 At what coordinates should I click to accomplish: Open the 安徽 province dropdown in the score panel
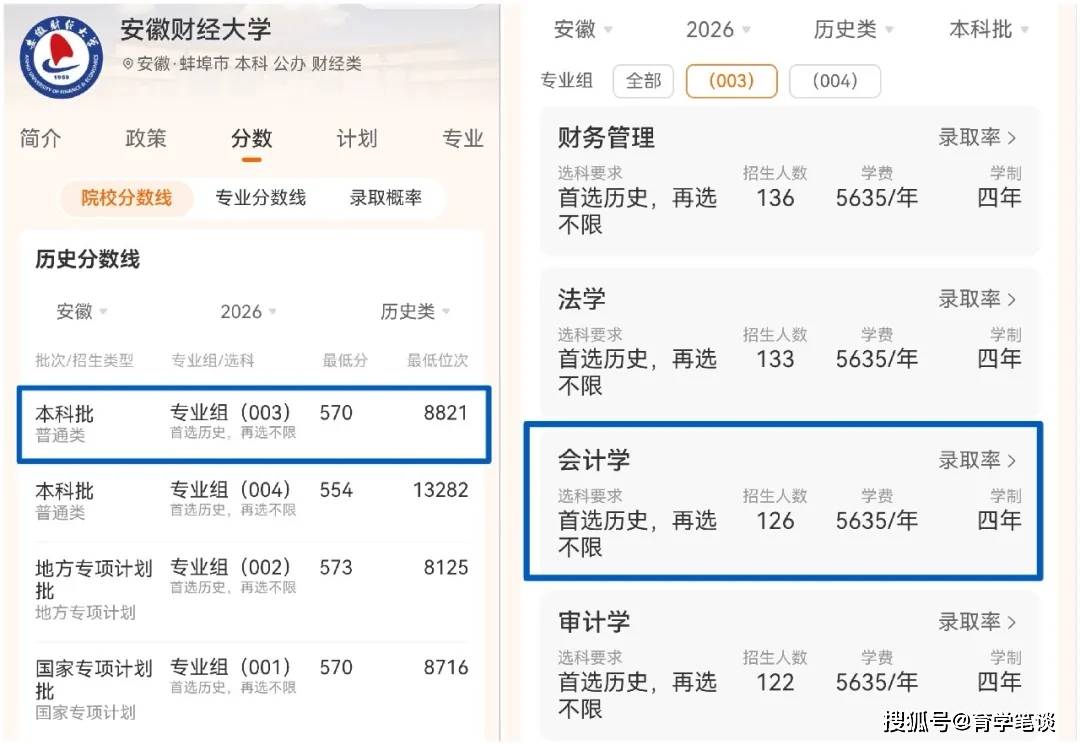click(x=81, y=312)
